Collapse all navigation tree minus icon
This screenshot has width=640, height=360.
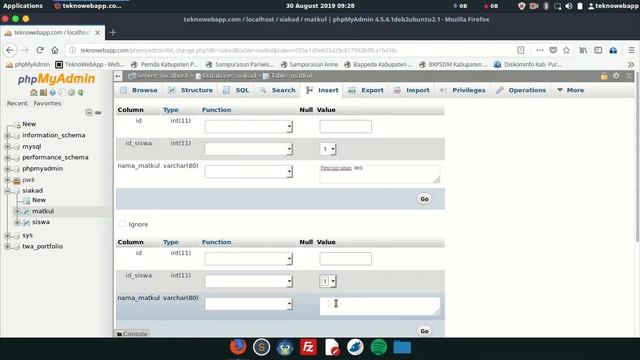coord(89,112)
